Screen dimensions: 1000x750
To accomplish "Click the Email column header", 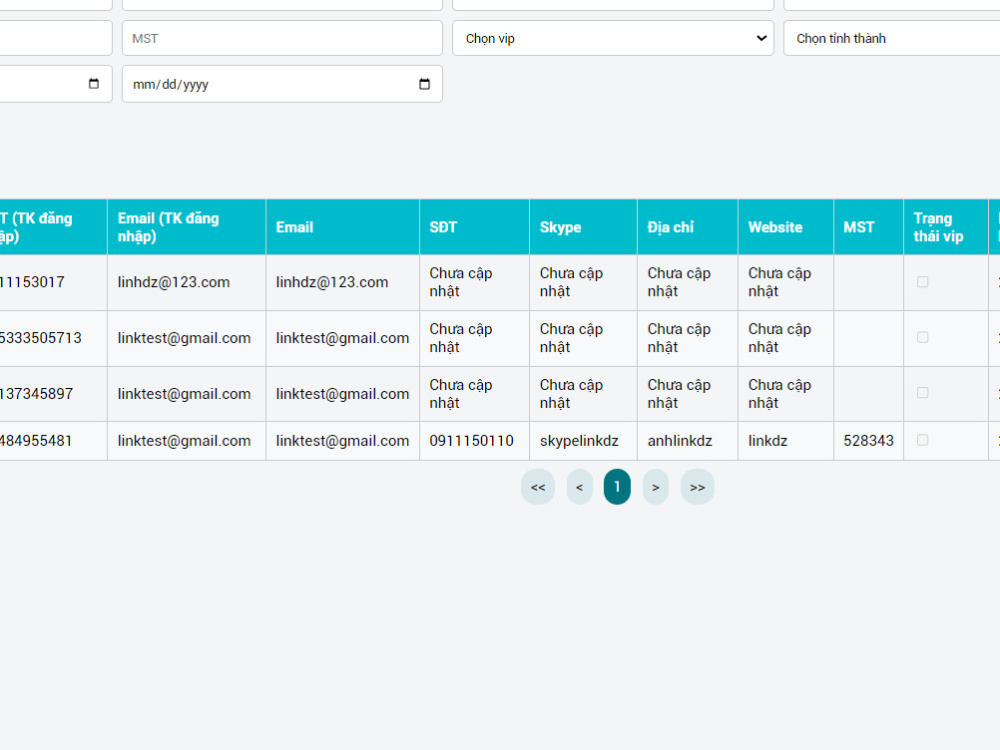I will (342, 227).
